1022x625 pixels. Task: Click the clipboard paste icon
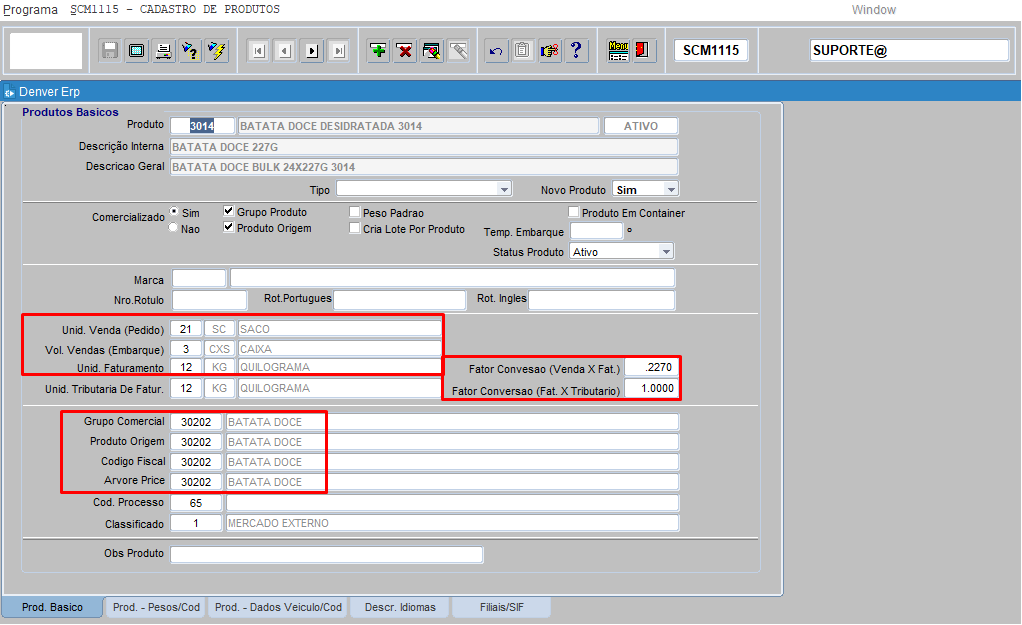(523, 50)
